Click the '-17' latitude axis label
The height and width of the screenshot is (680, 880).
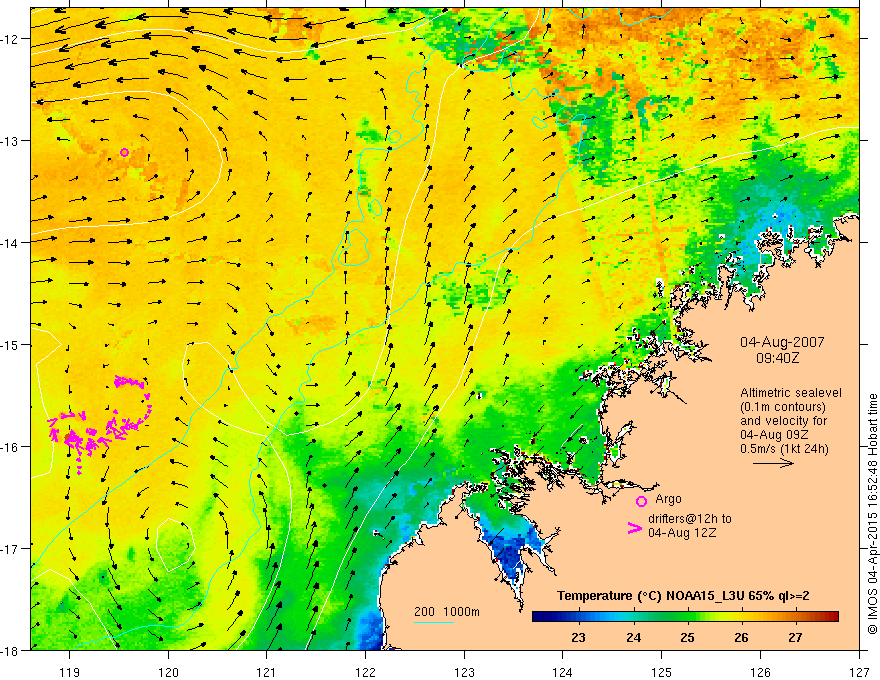(11, 549)
